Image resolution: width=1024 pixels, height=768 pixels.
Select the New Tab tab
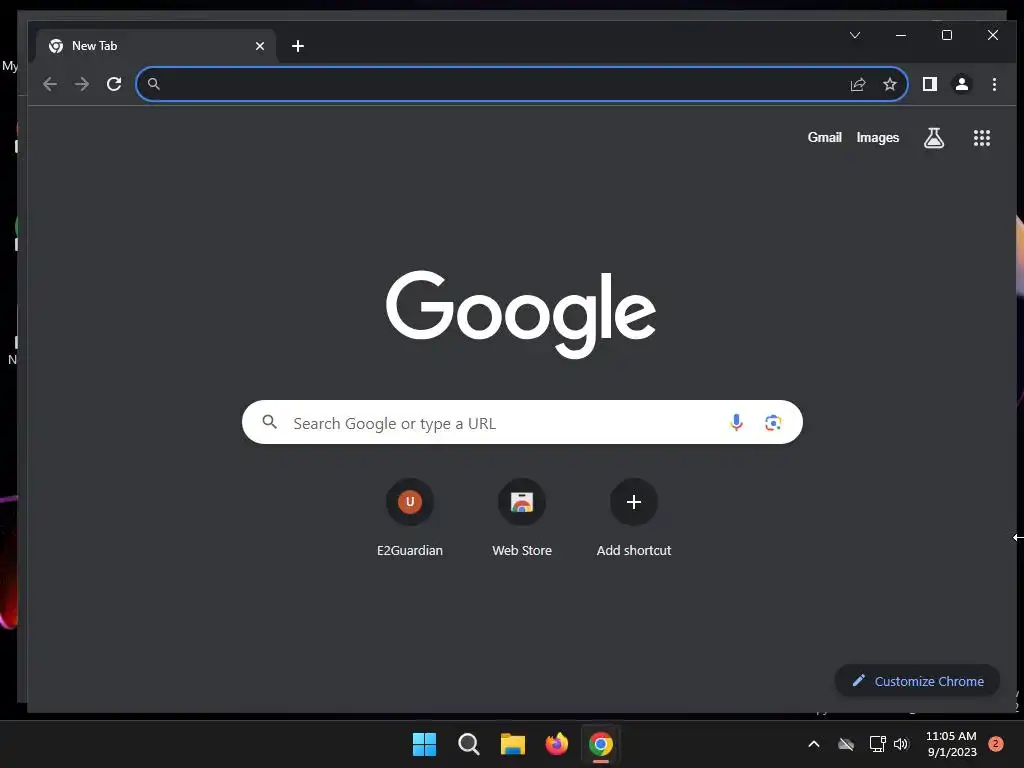pos(155,46)
